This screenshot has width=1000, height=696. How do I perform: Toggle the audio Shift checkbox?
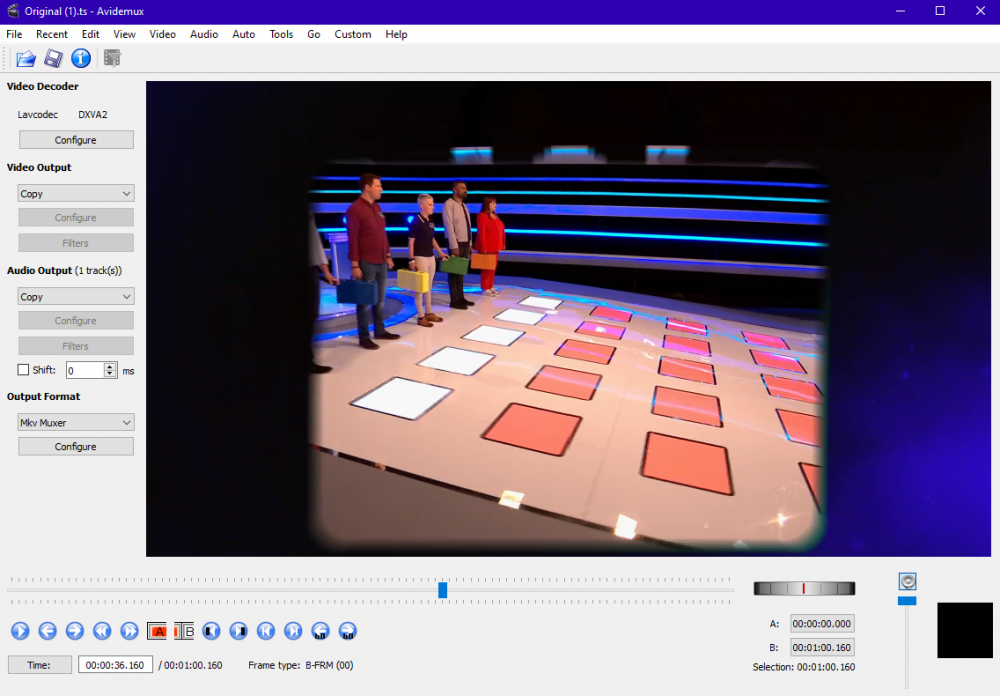point(24,370)
